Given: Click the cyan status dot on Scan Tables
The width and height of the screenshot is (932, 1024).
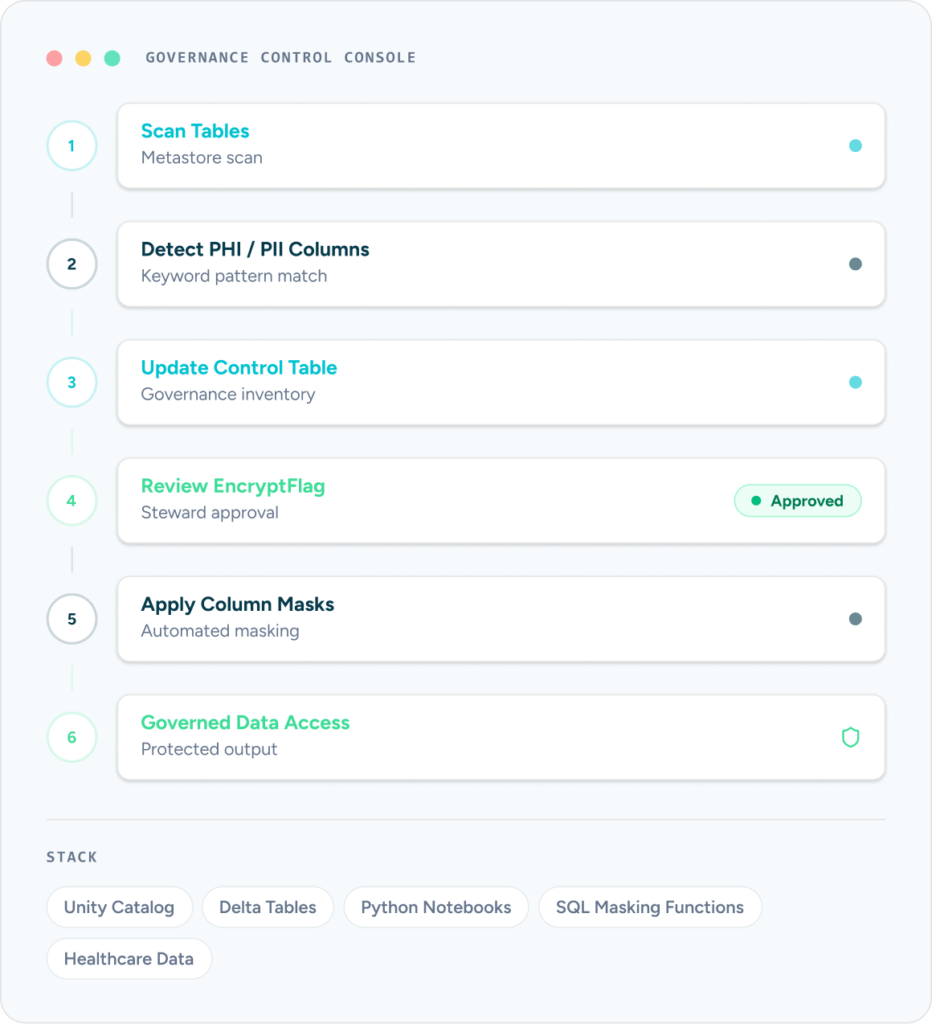Looking at the screenshot, I should (x=855, y=146).
